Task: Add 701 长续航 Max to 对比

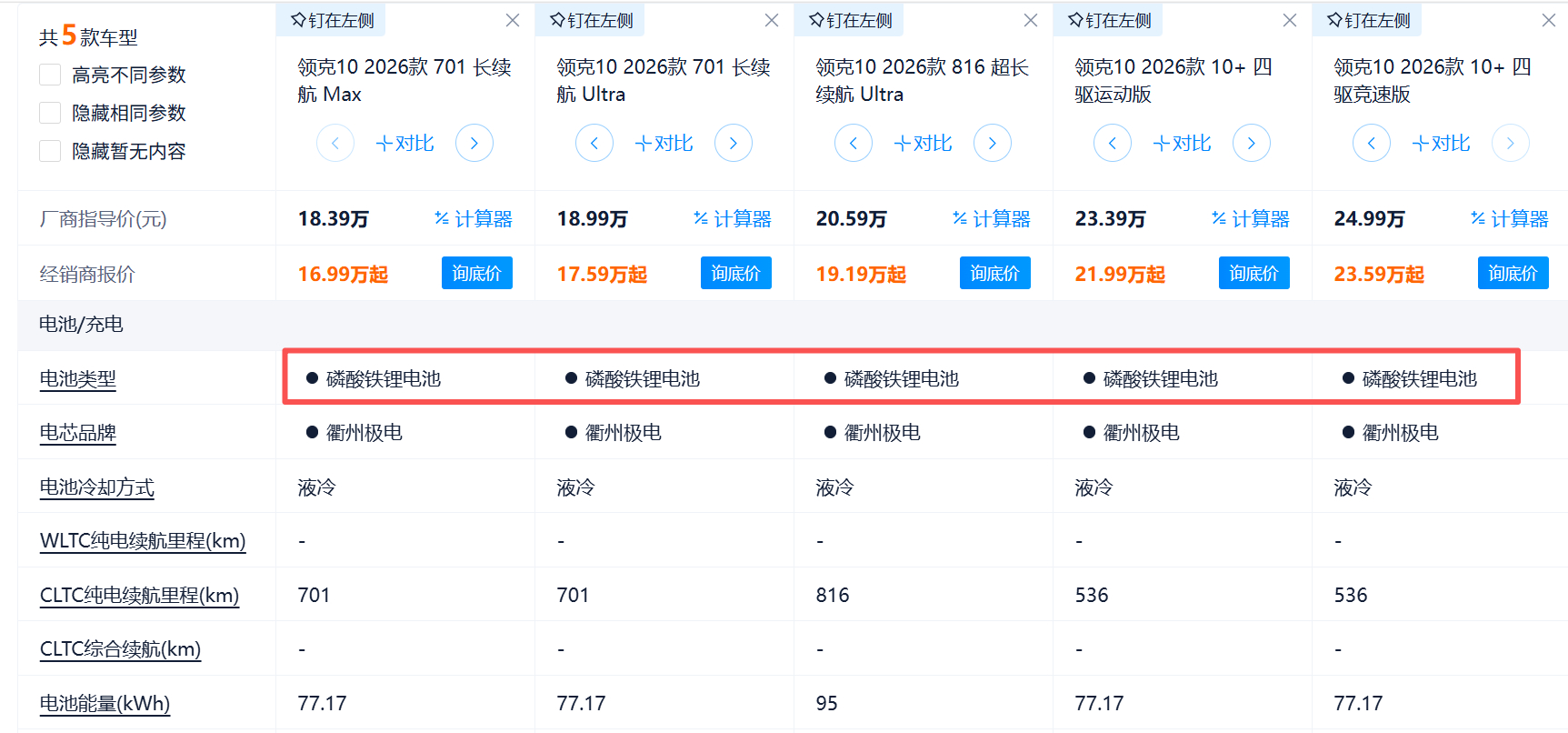Action: pyautogui.click(x=405, y=143)
